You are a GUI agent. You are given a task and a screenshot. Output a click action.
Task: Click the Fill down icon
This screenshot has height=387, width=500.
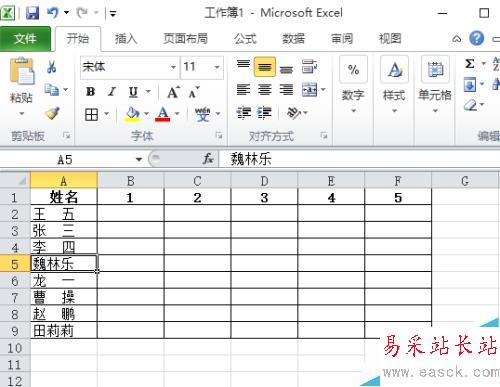(470, 84)
